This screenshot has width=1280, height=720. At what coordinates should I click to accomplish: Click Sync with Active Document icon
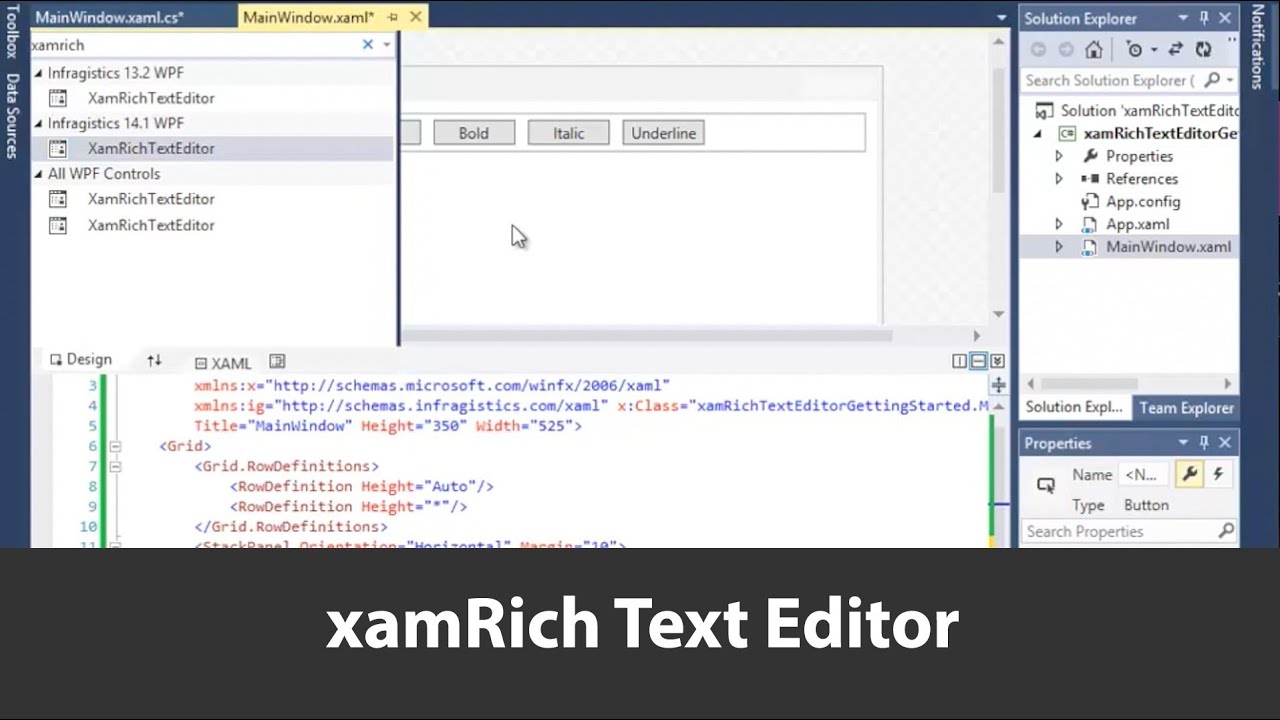[x=1176, y=50]
